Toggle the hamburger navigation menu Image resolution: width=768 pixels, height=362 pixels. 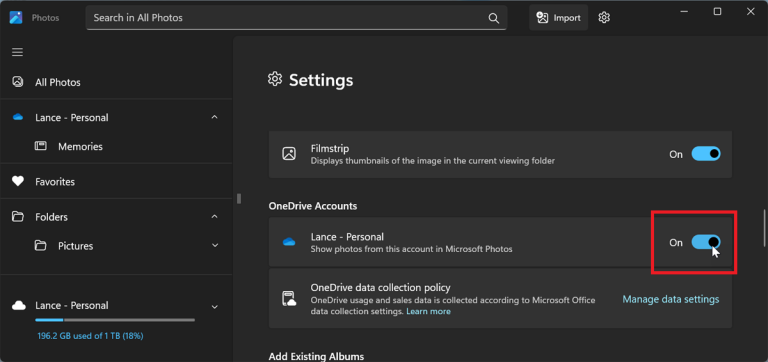pyautogui.click(x=18, y=52)
